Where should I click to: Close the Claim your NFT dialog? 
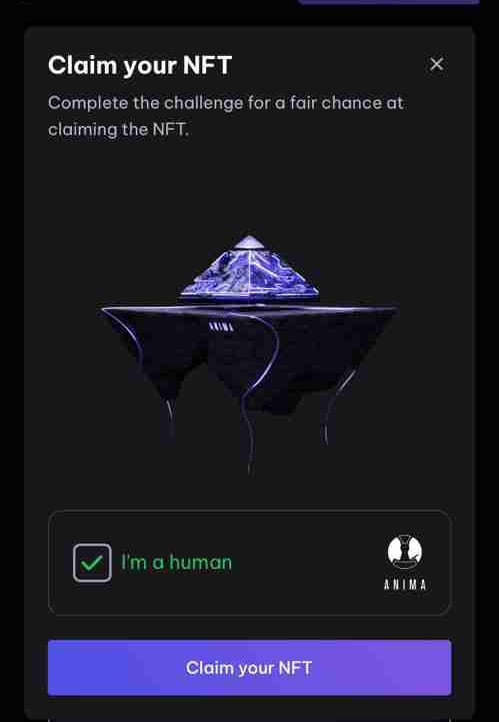coord(436,64)
